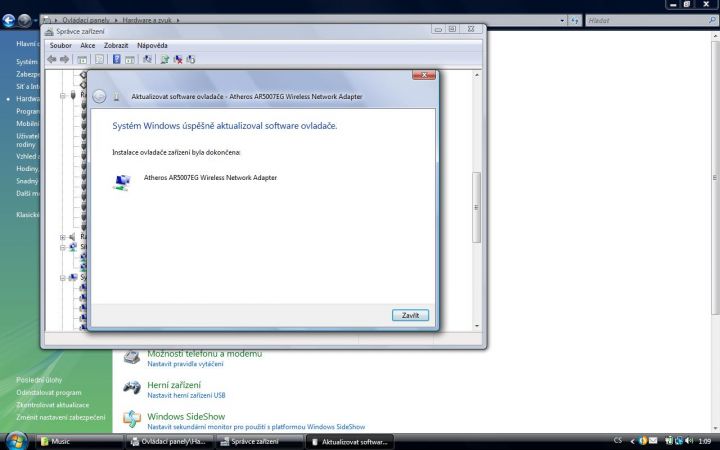This screenshot has height=450, width=720.
Task: Click the Control Panel back navigation button
Action: (x=9, y=20)
